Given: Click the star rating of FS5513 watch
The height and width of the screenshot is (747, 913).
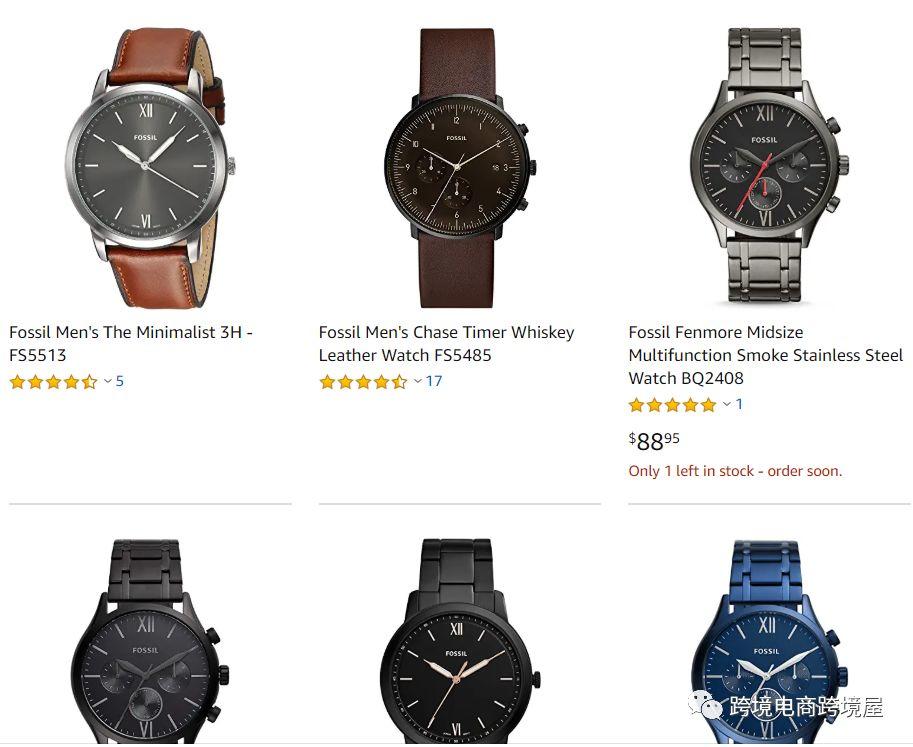Looking at the screenshot, I should [x=54, y=382].
